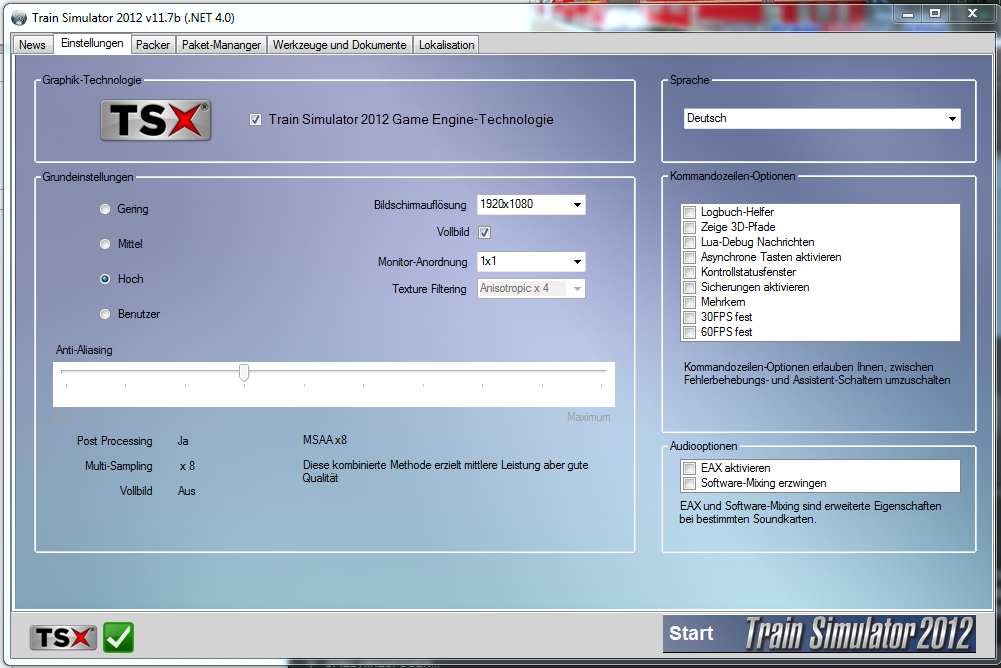The height and width of the screenshot is (668, 1001).
Task: Select the Gering quality preset
Action: coord(105,209)
